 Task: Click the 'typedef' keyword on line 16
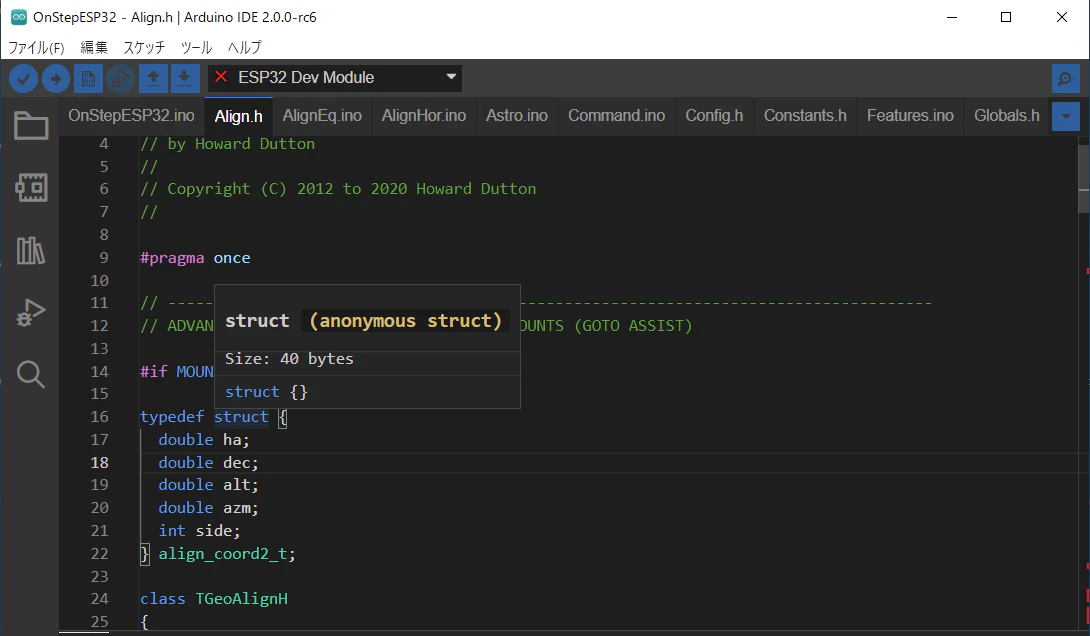[x=172, y=417]
